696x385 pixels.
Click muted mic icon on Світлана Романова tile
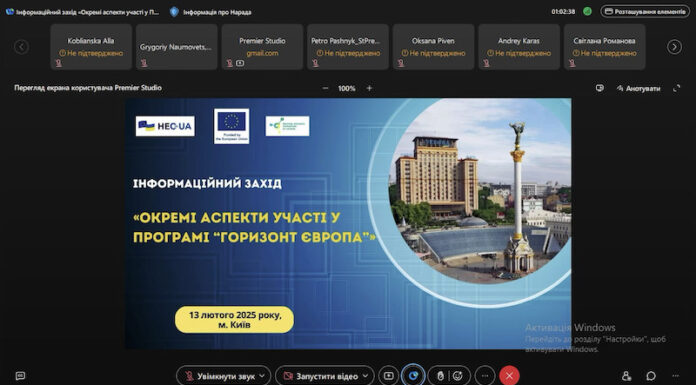click(572, 63)
